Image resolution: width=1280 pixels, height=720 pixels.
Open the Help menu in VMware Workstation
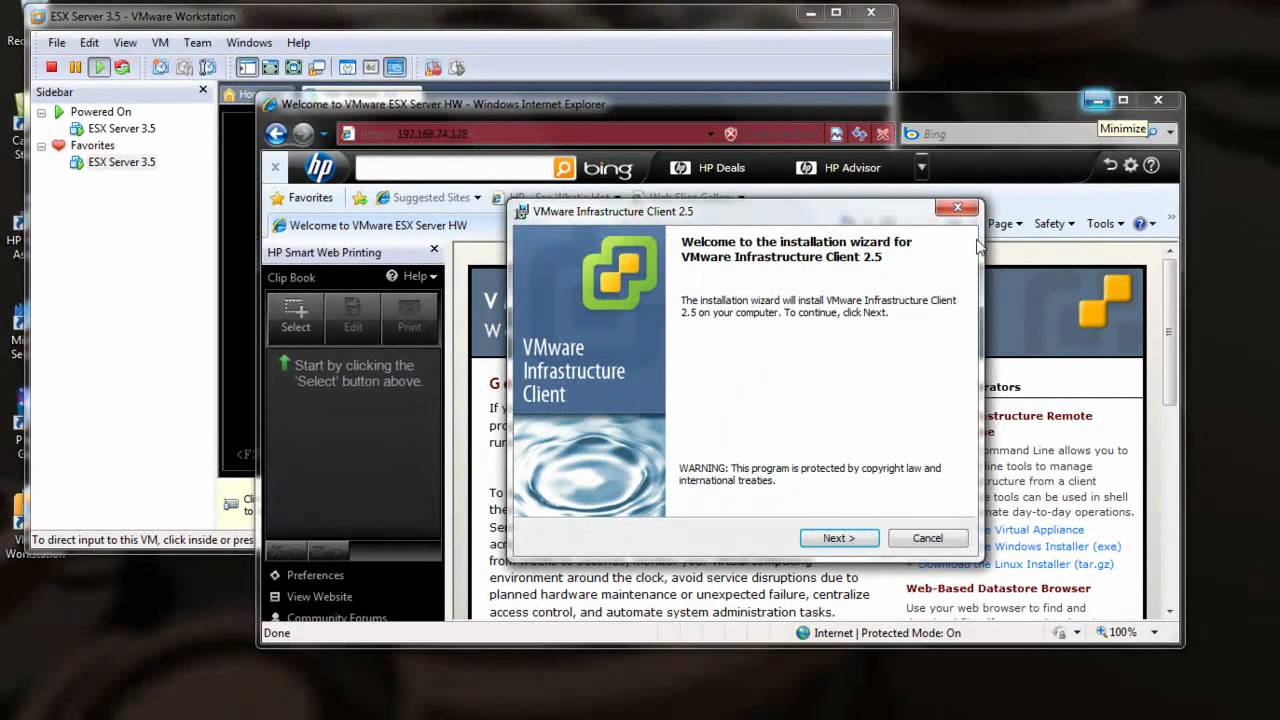(x=298, y=43)
